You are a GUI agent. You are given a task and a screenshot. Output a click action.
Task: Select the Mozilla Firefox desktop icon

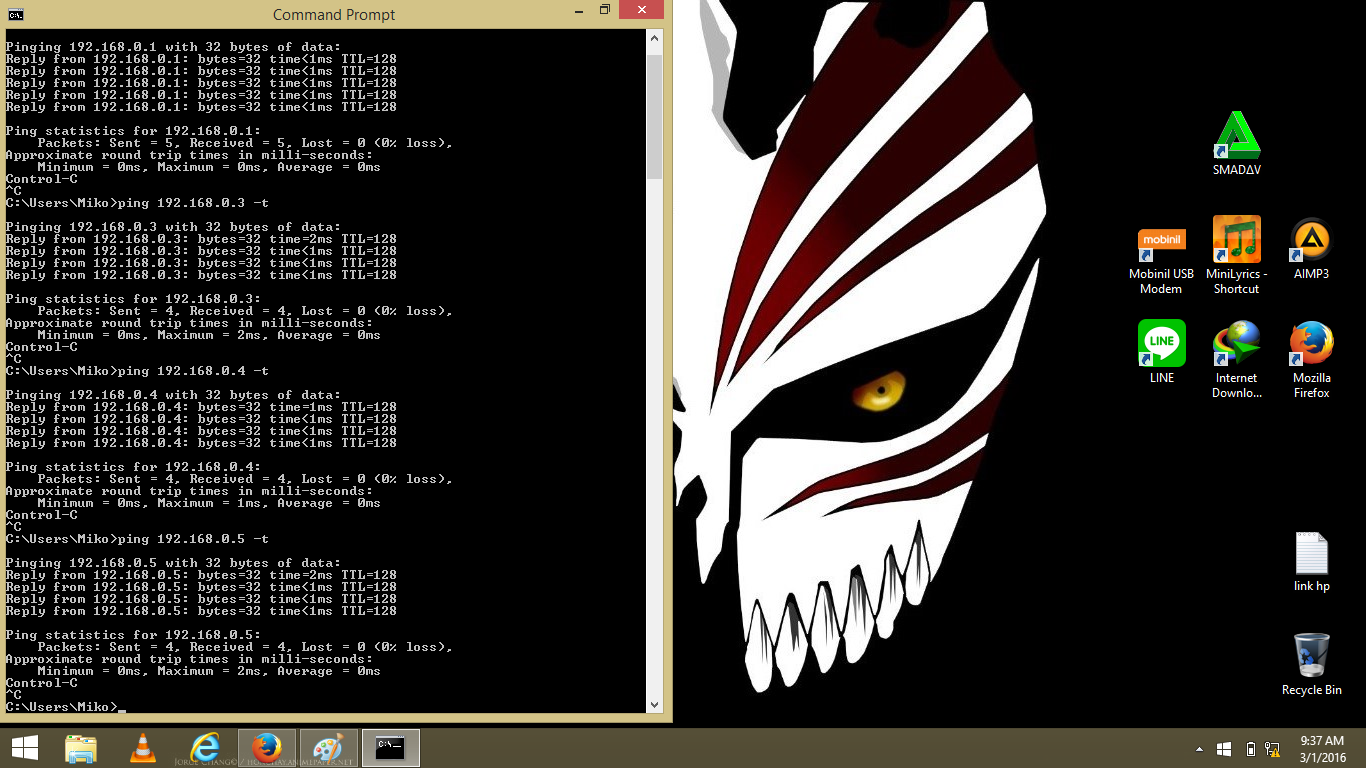[x=1311, y=359]
